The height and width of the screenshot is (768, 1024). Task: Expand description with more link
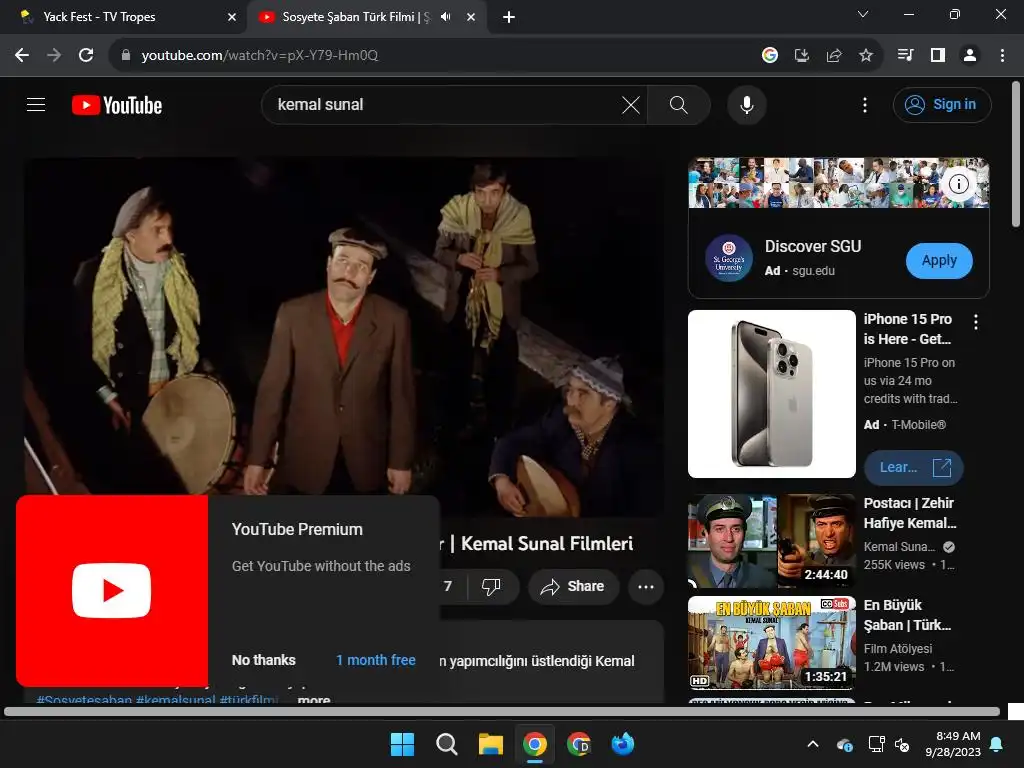[313, 699]
